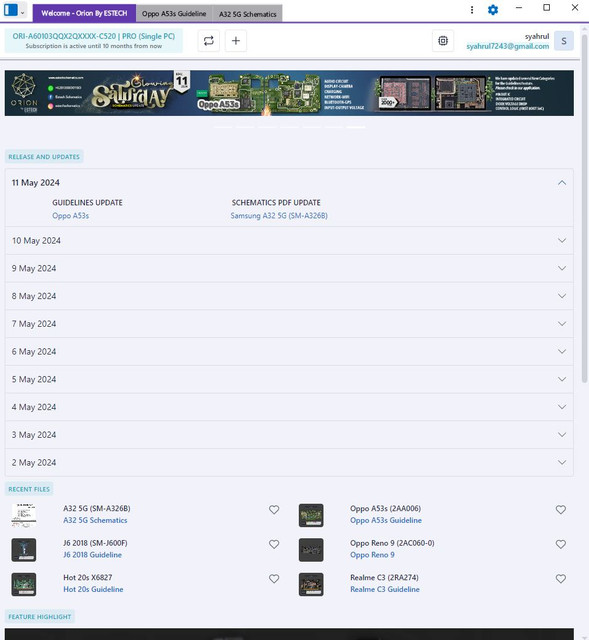Switch to Welcome - Orion By ESTECH tab

84,13
